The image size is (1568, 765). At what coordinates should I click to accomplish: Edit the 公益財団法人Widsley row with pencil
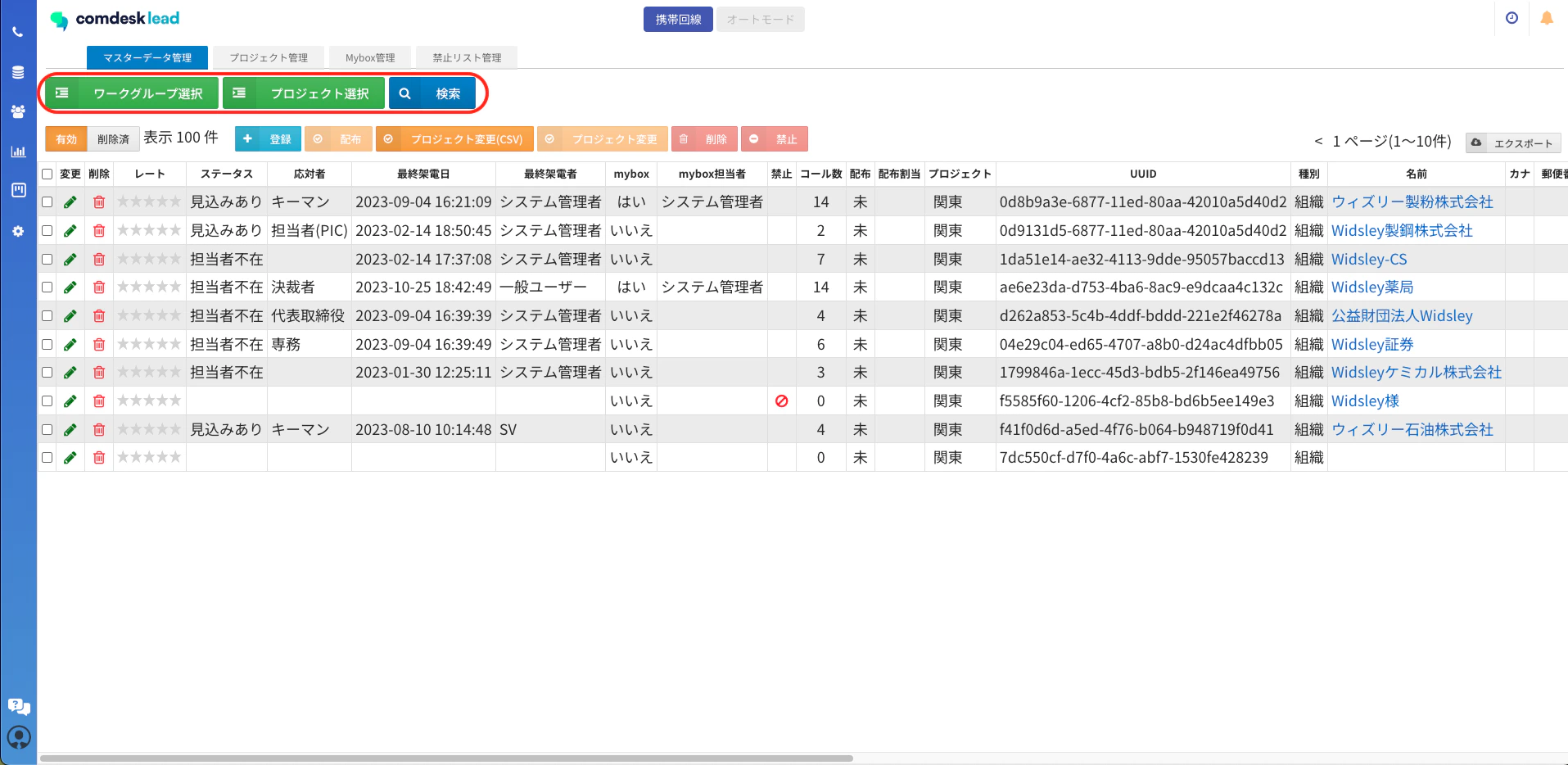tap(70, 316)
